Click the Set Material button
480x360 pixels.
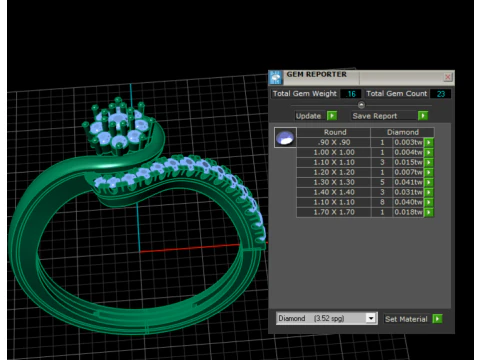point(406,319)
